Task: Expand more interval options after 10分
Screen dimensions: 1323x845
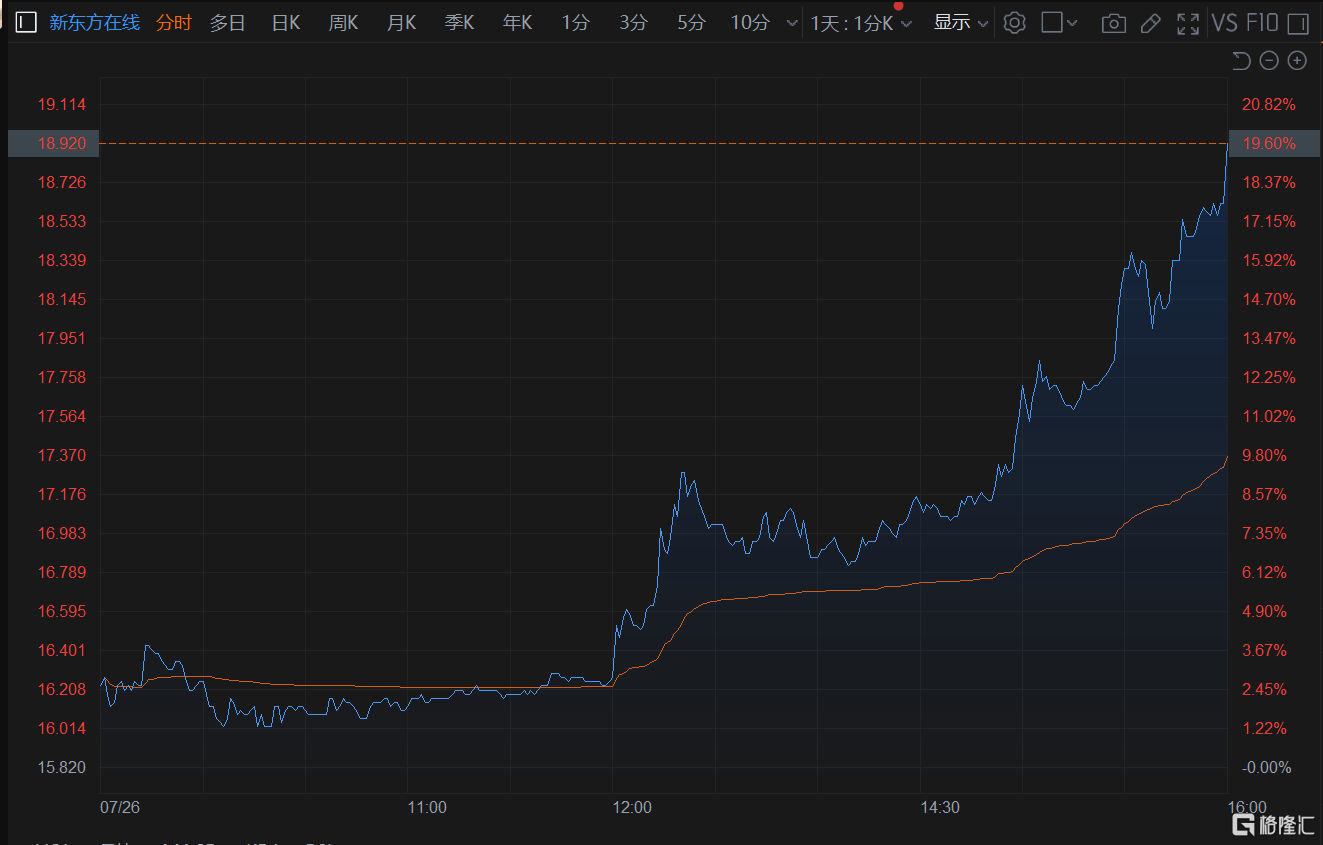Action: [x=792, y=23]
